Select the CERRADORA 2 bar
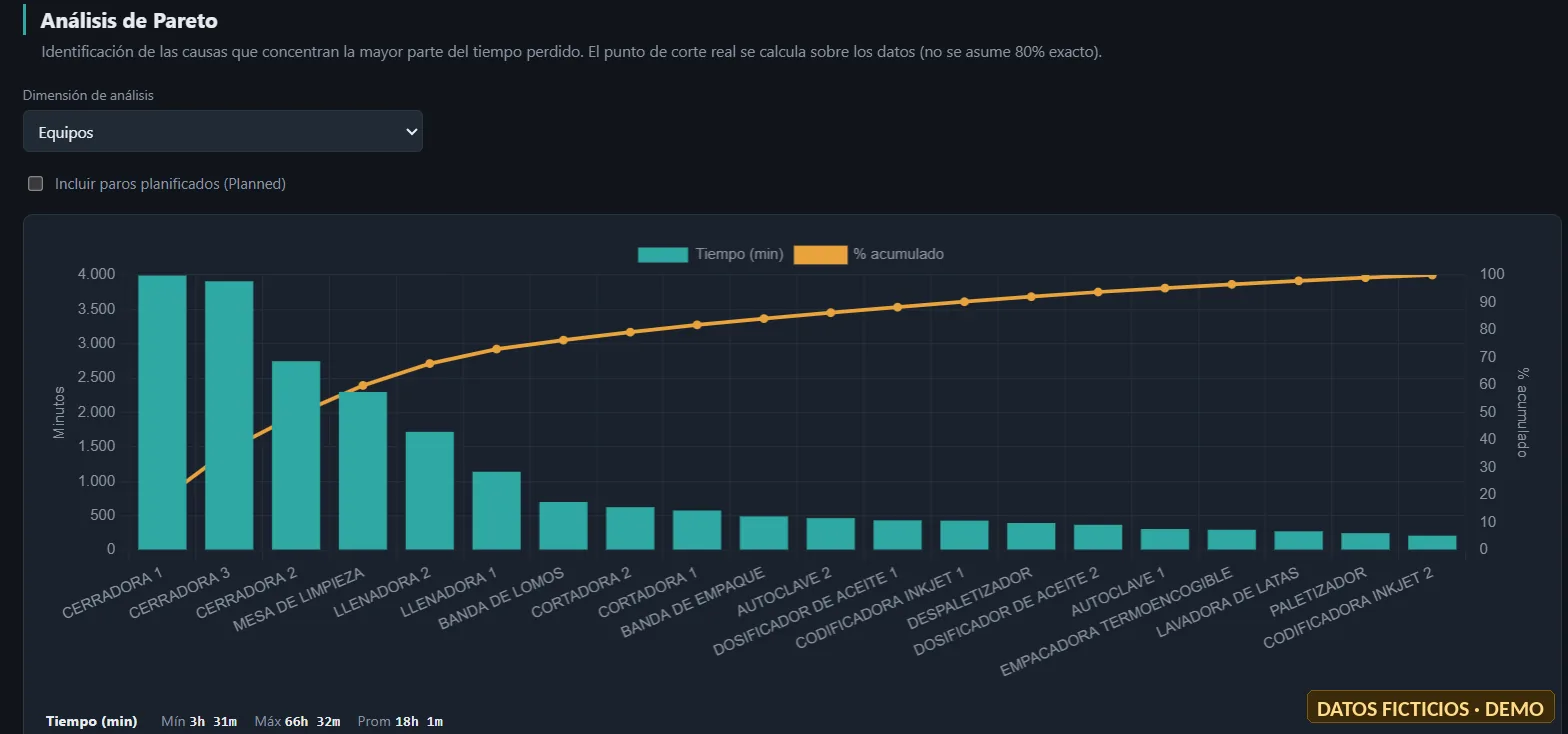Image resolution: width=1568 pixels, height=734 pixels. pos(296,455)
